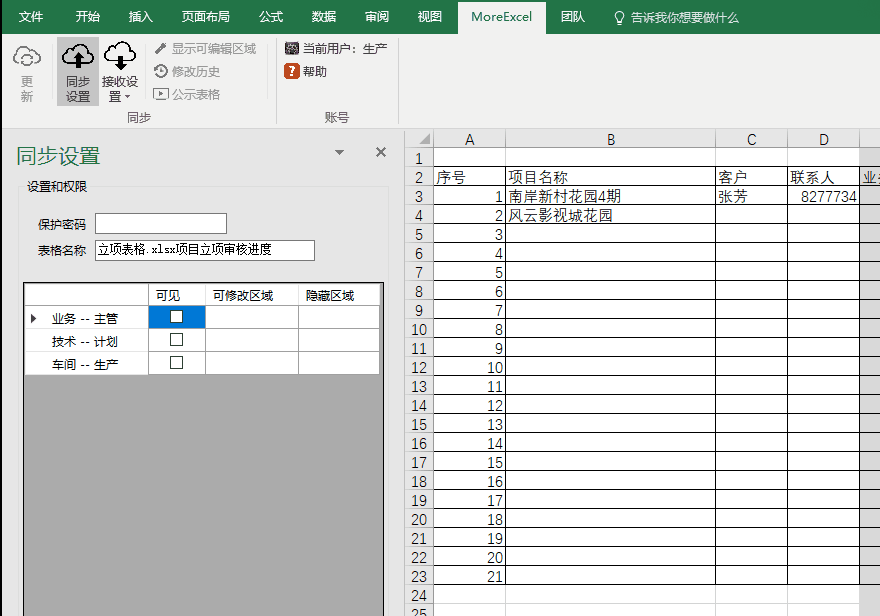Screen dimensions: 880x616
Task: Select the cell with 序号 21
Action: point(469,576)
